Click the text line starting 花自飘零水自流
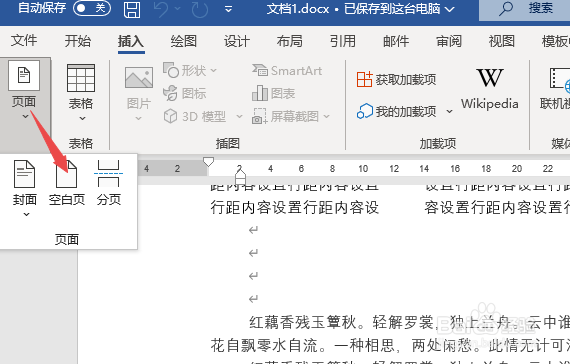The image size is (570, 364). point(390,345)
